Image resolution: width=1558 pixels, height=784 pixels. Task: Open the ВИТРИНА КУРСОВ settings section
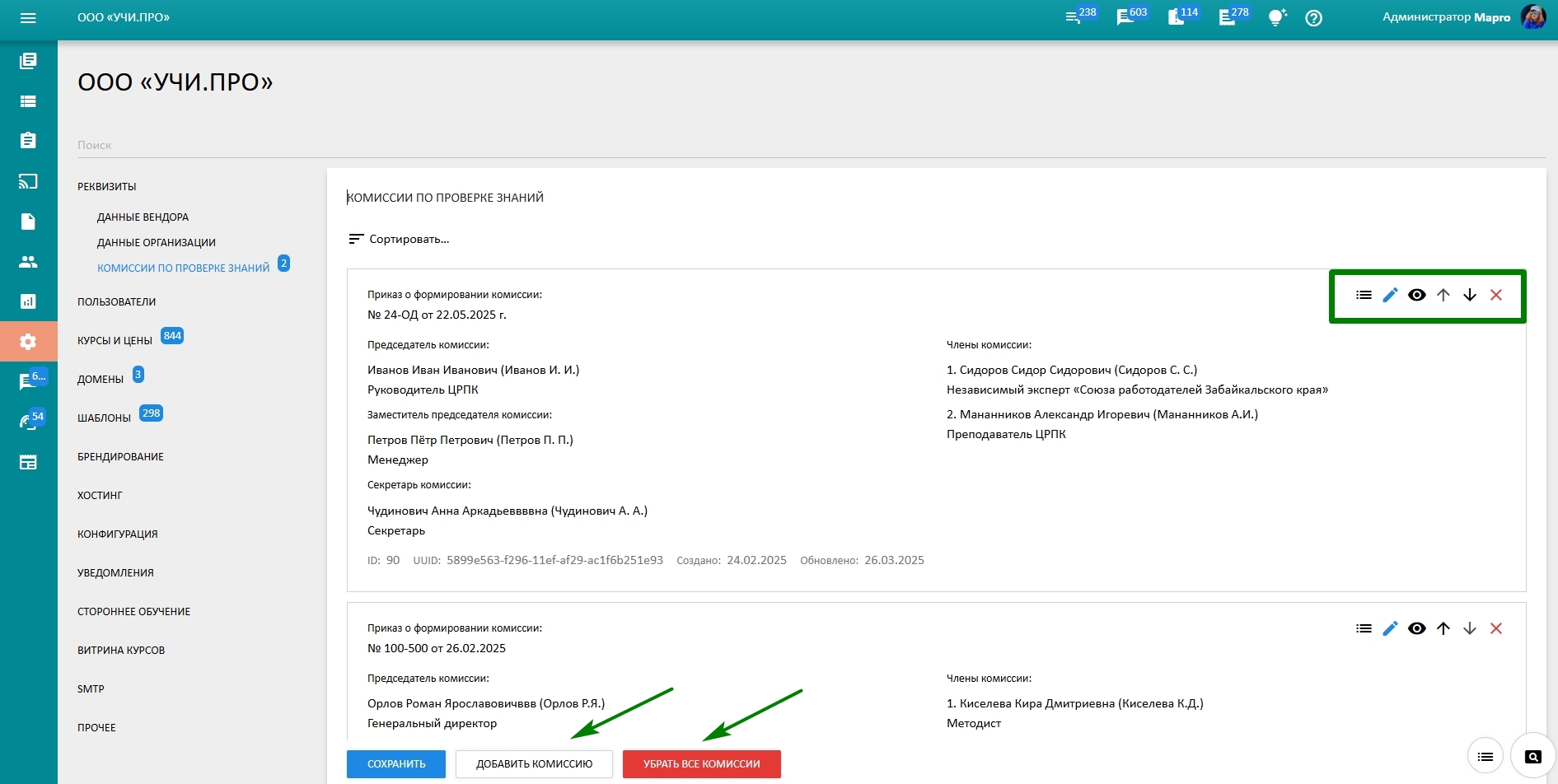click(121, 651)
